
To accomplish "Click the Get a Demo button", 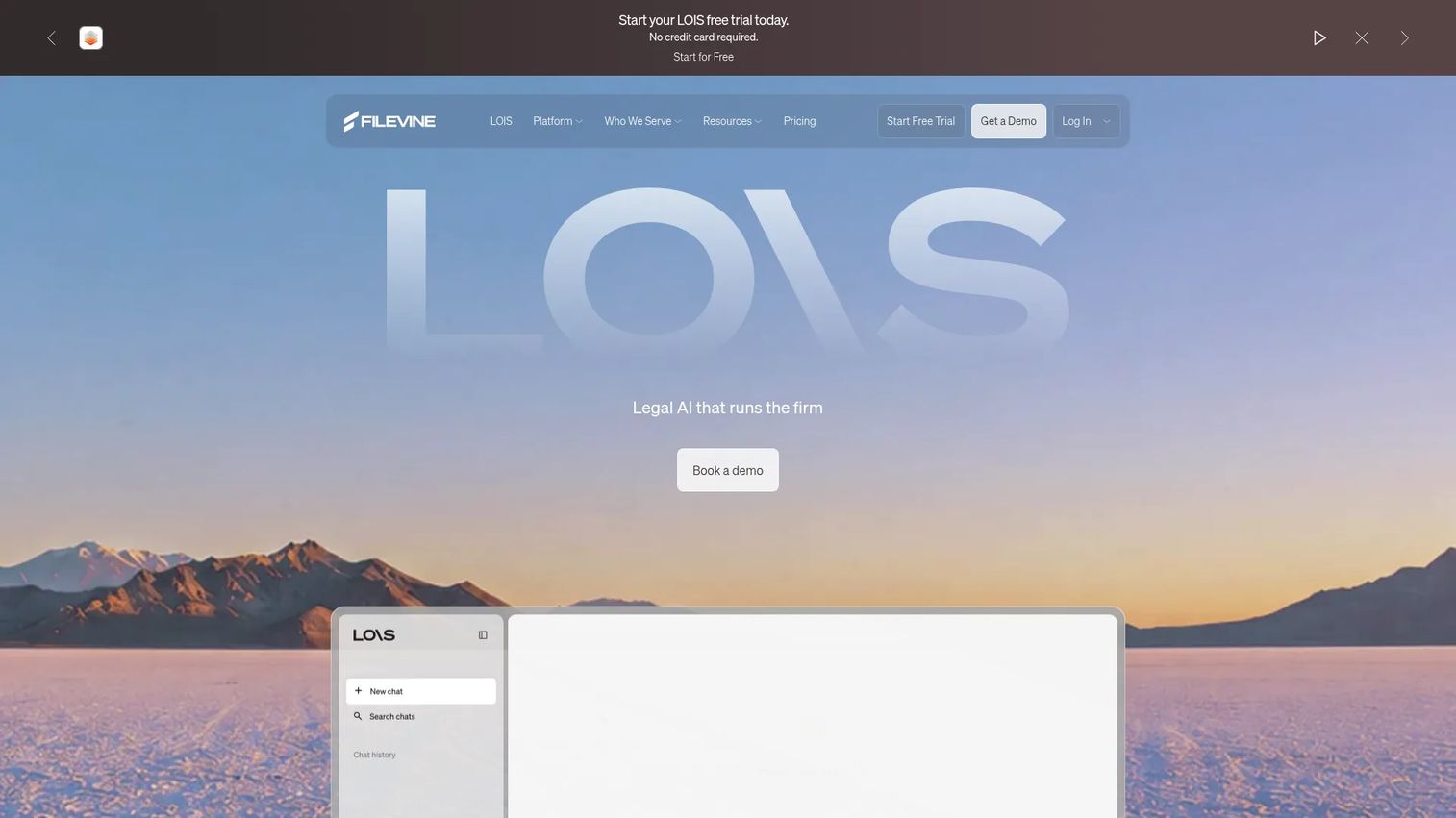I will click(1008, 121).
